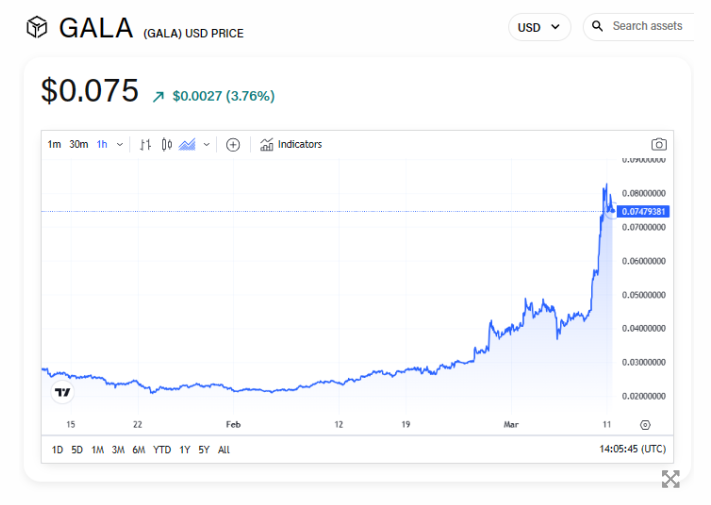This screenshot has width=711, height=505.
Task: Click the Search assets field
Action: (x=646, y=26)
